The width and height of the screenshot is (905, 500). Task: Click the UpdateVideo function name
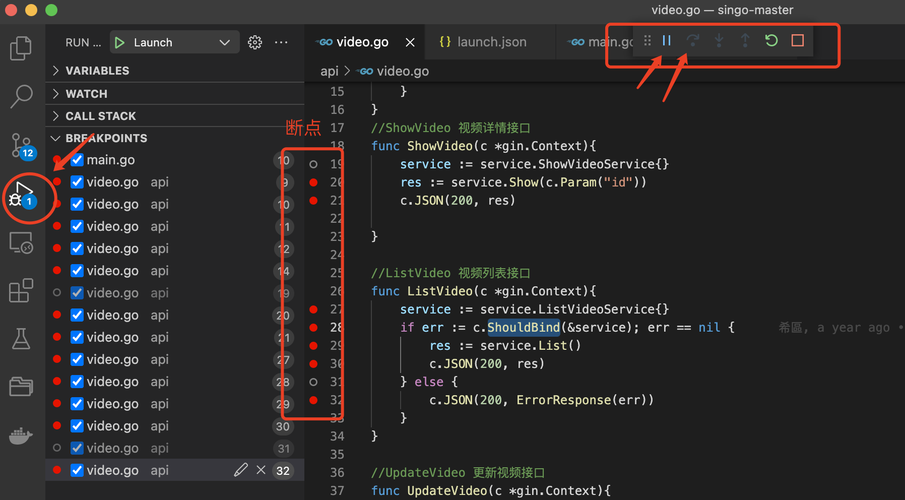click(x=447, y=491)
